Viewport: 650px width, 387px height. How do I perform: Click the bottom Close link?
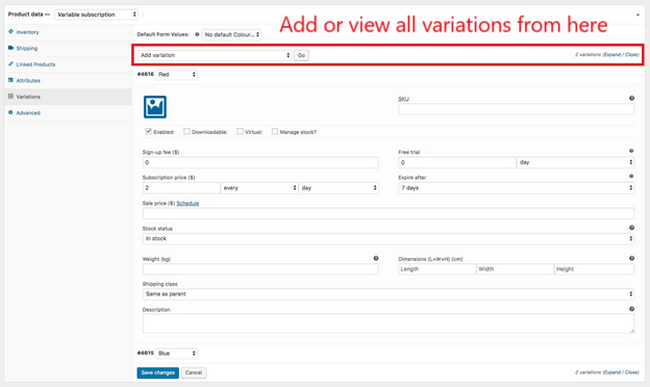[x=631, y=372]
